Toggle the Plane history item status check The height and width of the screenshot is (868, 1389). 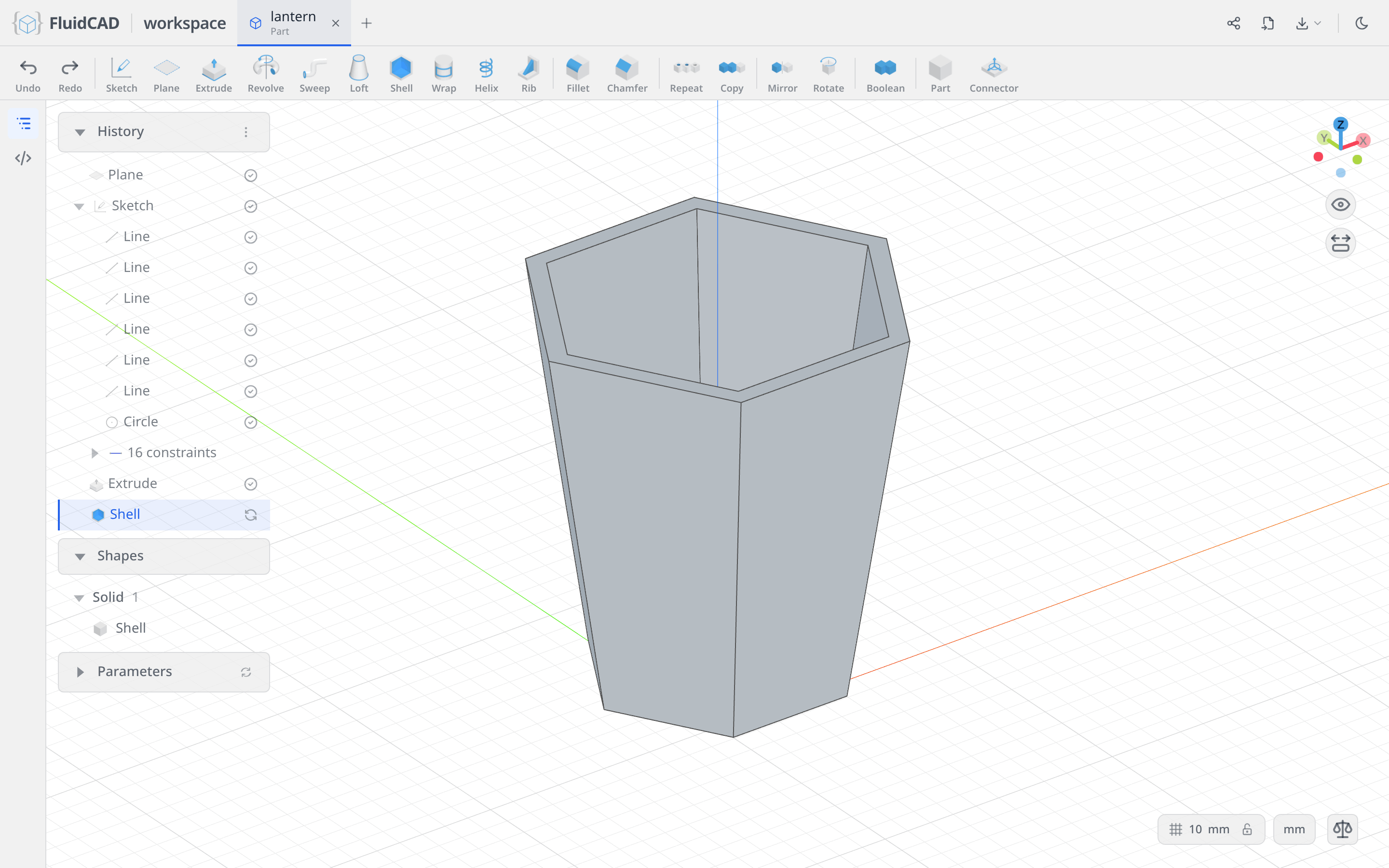[251, 176]
